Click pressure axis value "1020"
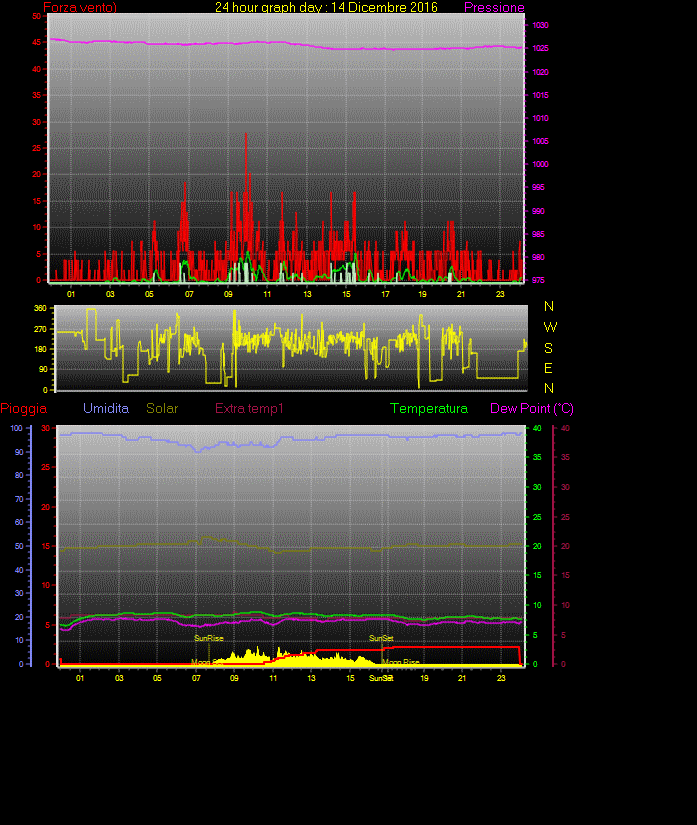697x825 pixels. pos(540,72)
